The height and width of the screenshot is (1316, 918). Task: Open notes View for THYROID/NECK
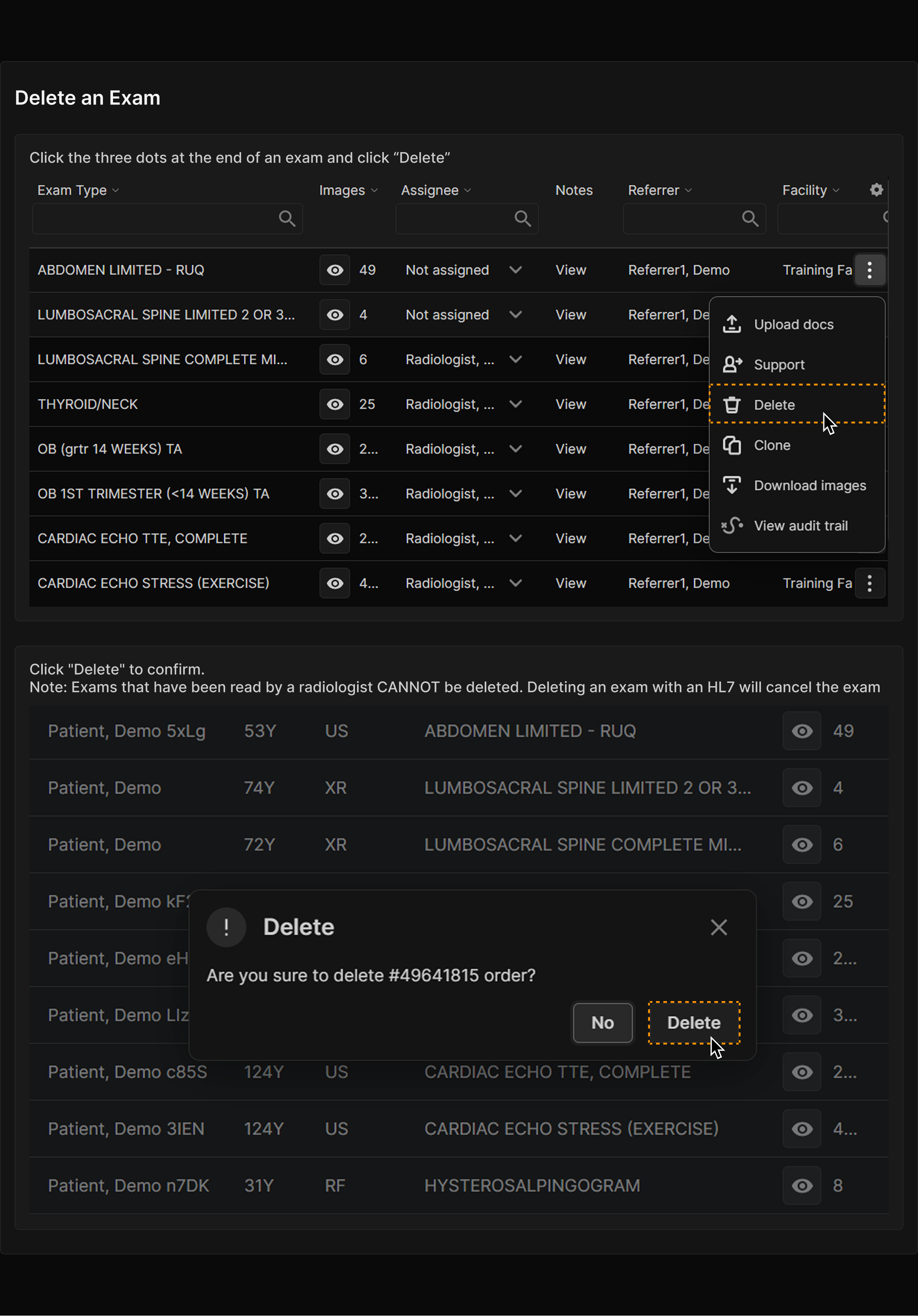(570, 404)
